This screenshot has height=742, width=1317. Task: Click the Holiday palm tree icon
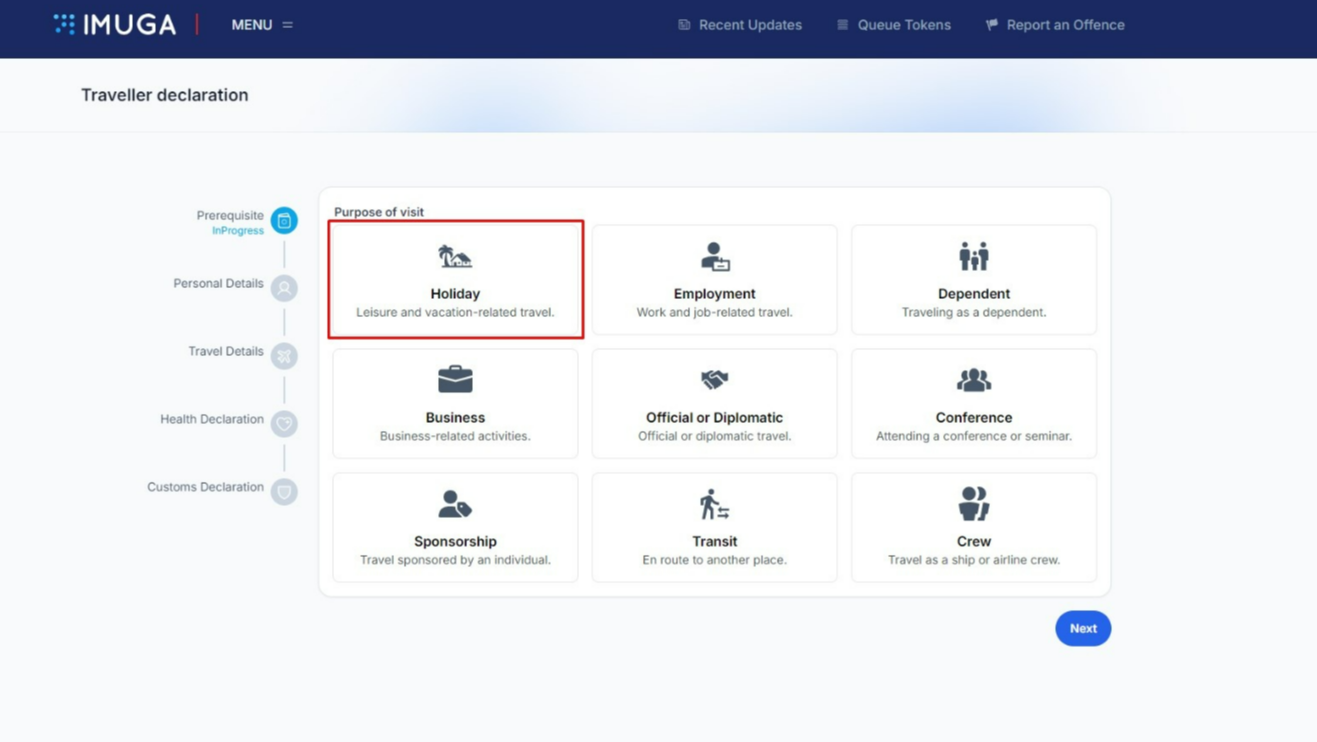(x=455, y=256)
